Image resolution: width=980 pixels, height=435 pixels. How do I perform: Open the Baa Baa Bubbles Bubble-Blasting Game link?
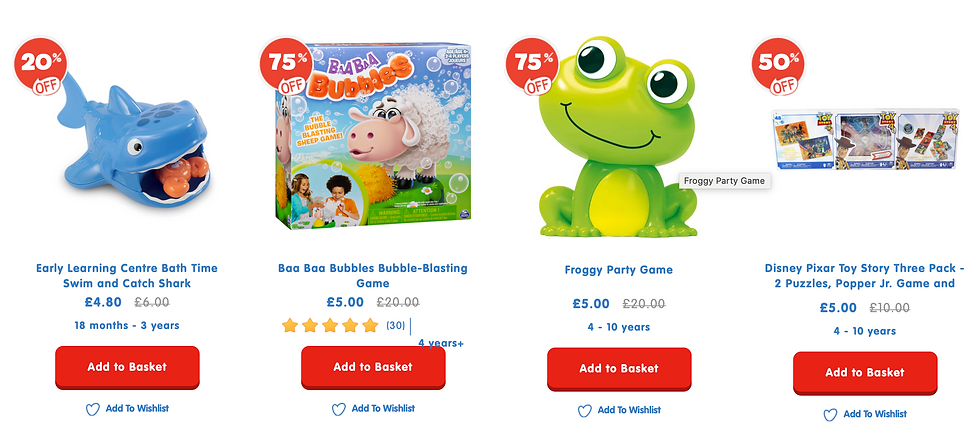point(373,276)
